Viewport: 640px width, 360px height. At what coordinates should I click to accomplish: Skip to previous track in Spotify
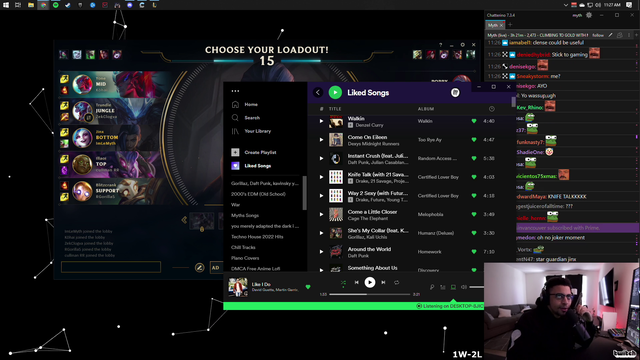(x=356, y=282)
